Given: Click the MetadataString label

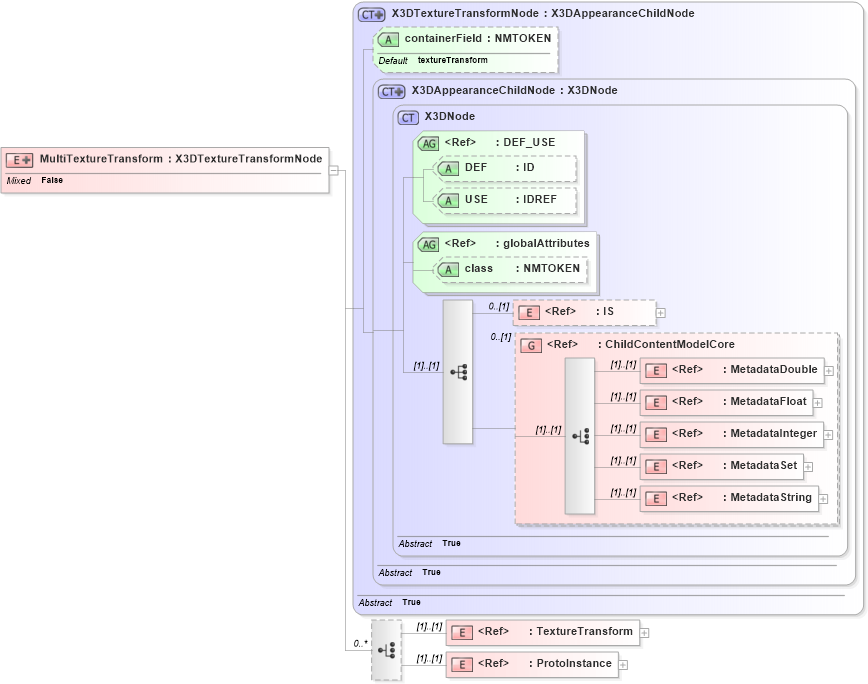Looking at the screenshot, I should (x=771, y=498).
